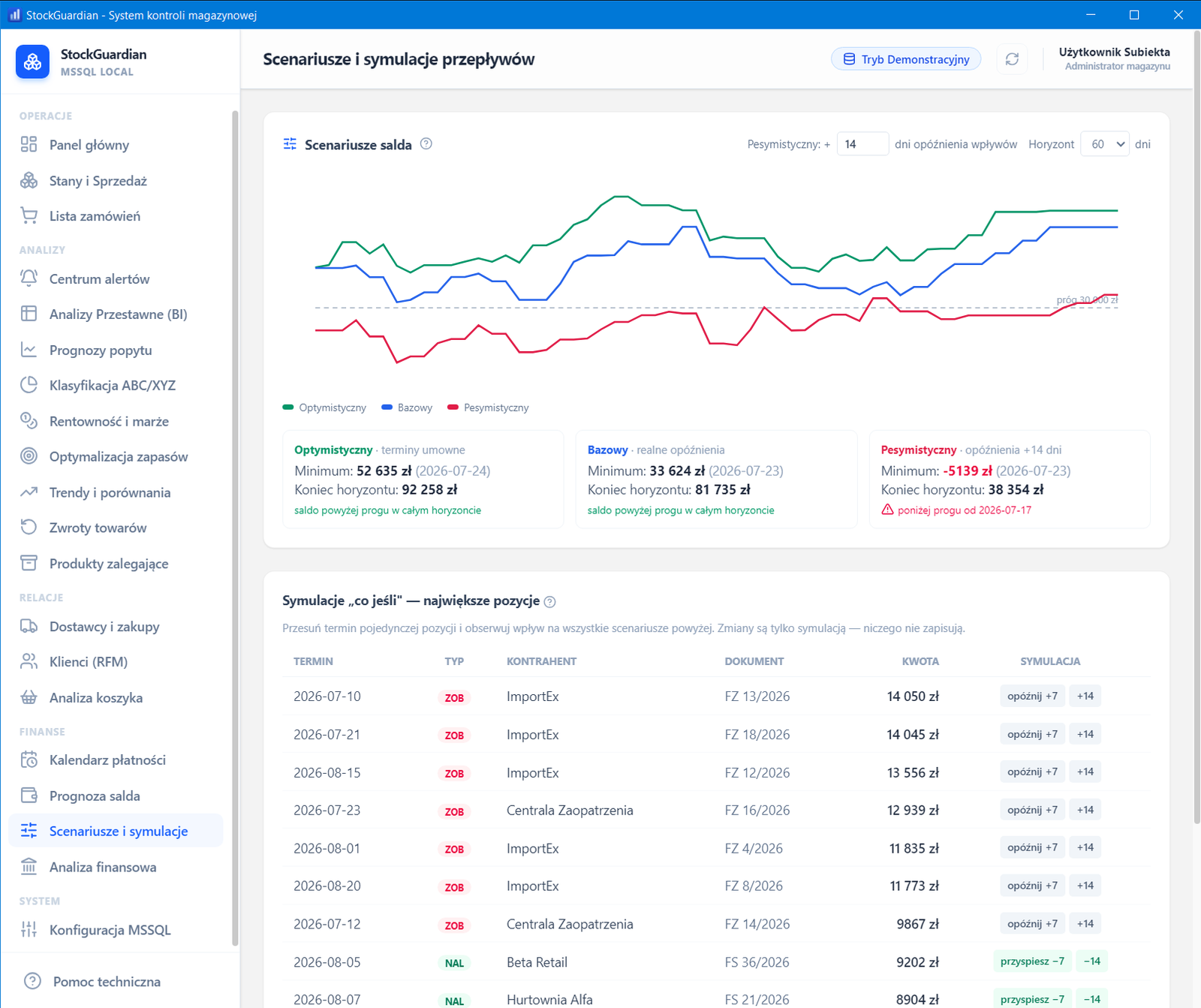Click the Kalendarz płatności calendar icon

pos(29,760)
